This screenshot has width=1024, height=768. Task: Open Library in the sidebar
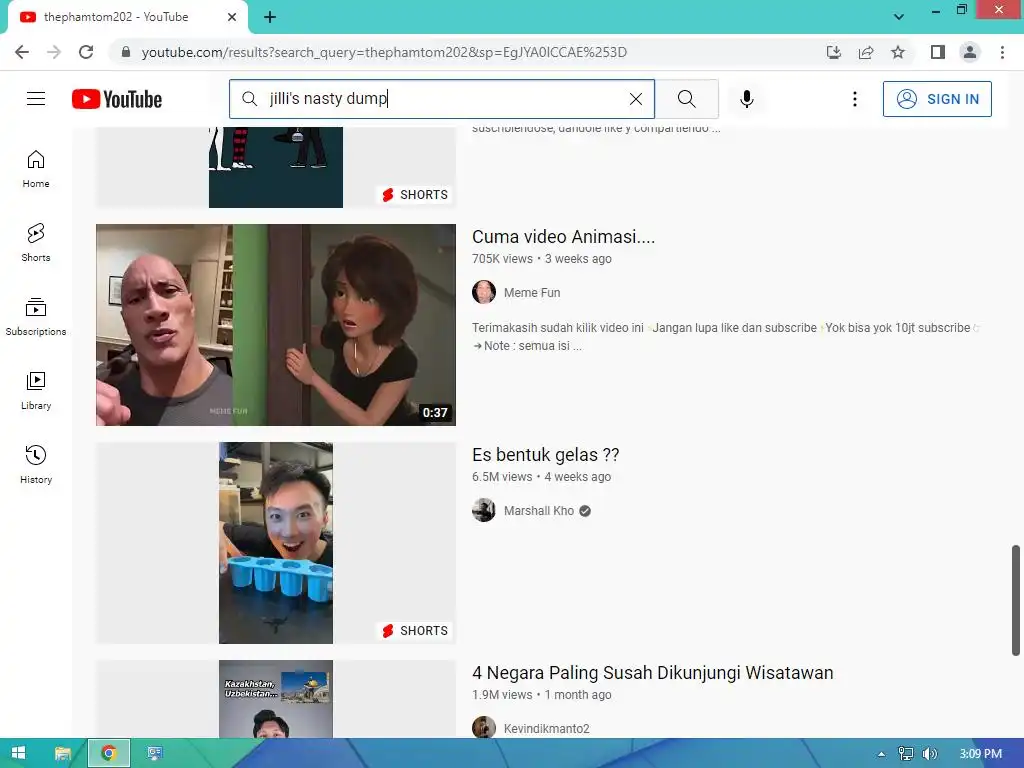point(36,391)
